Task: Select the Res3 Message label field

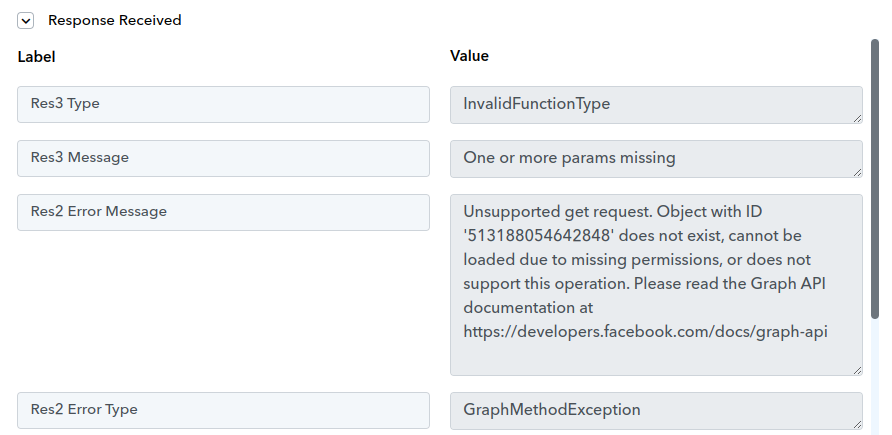Action: (x=224, y=159)
